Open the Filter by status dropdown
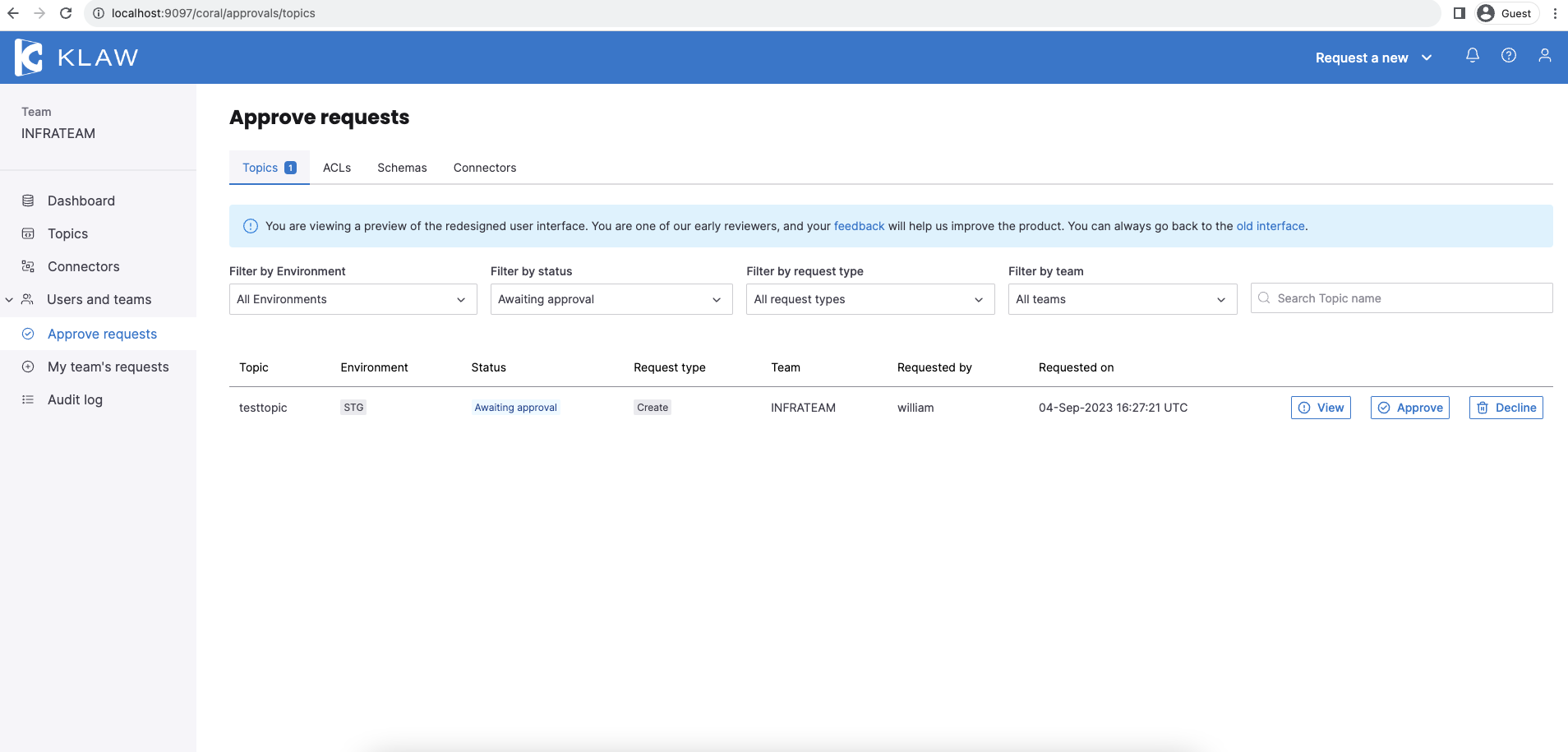 [611, 299]
